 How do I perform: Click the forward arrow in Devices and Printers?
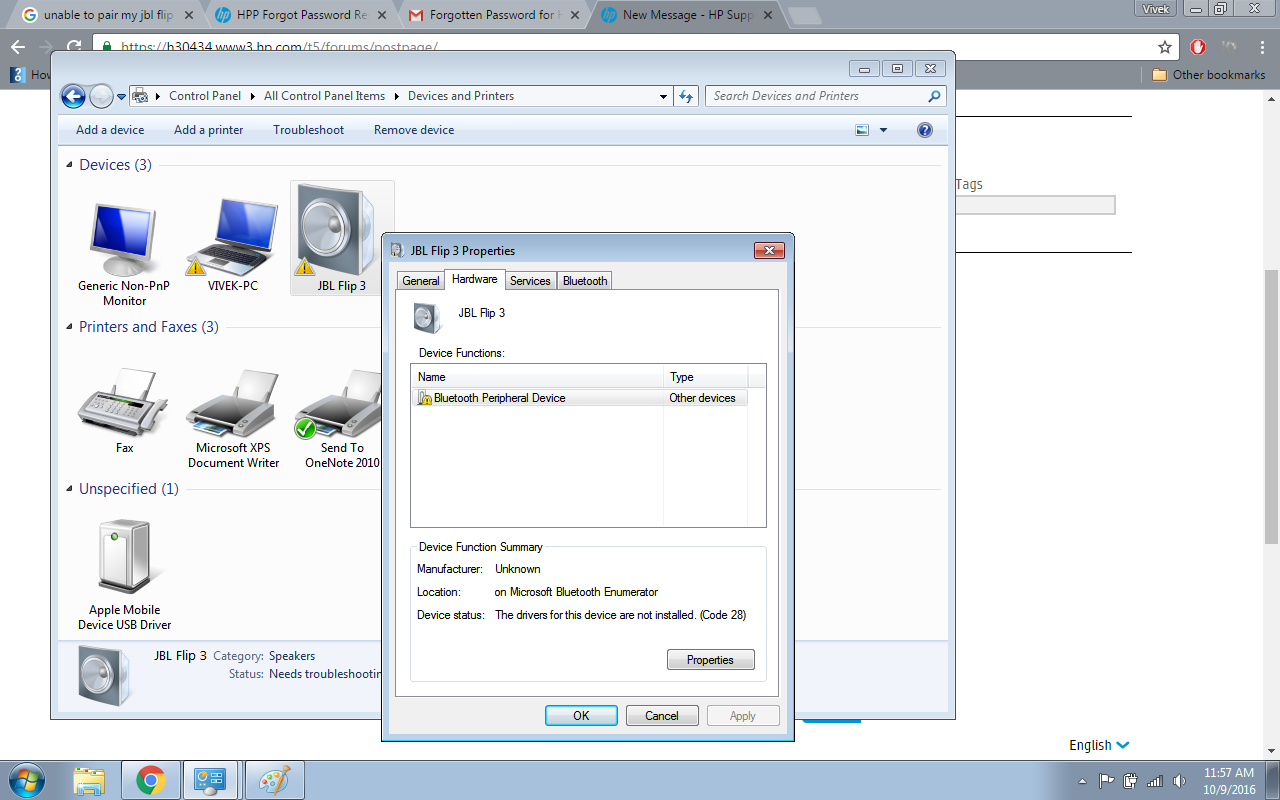(x=101, y=96)
